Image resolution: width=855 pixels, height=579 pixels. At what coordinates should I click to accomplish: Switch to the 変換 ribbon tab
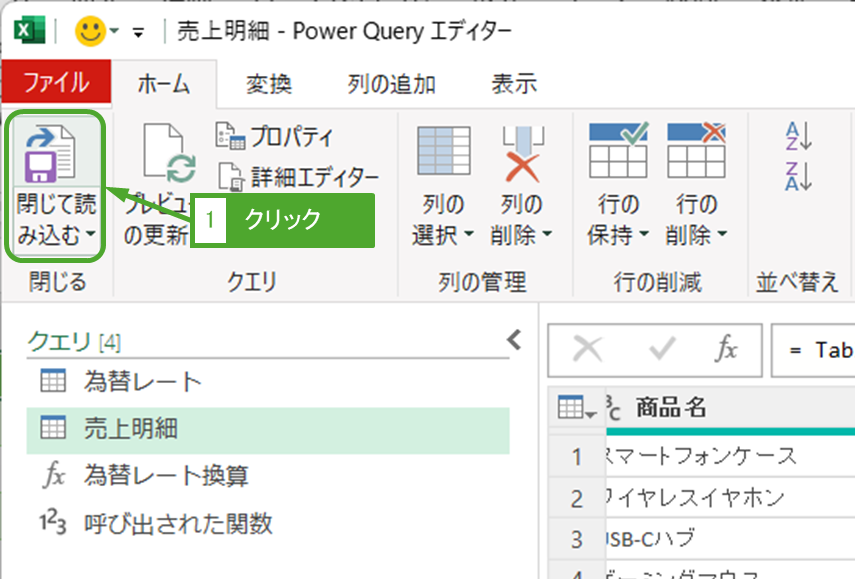(268, 84)
